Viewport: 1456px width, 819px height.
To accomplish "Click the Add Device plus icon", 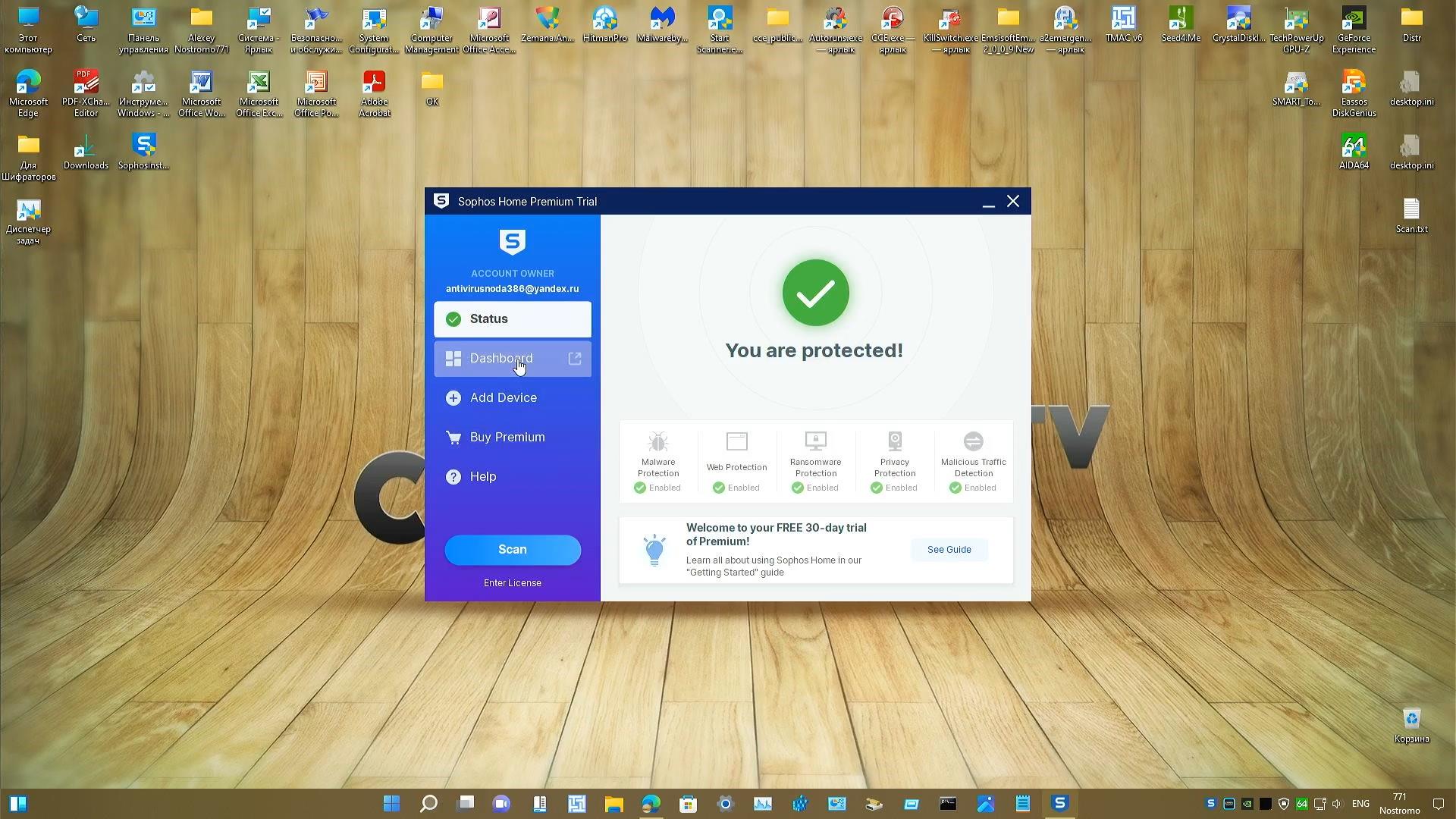I will 453,397.
